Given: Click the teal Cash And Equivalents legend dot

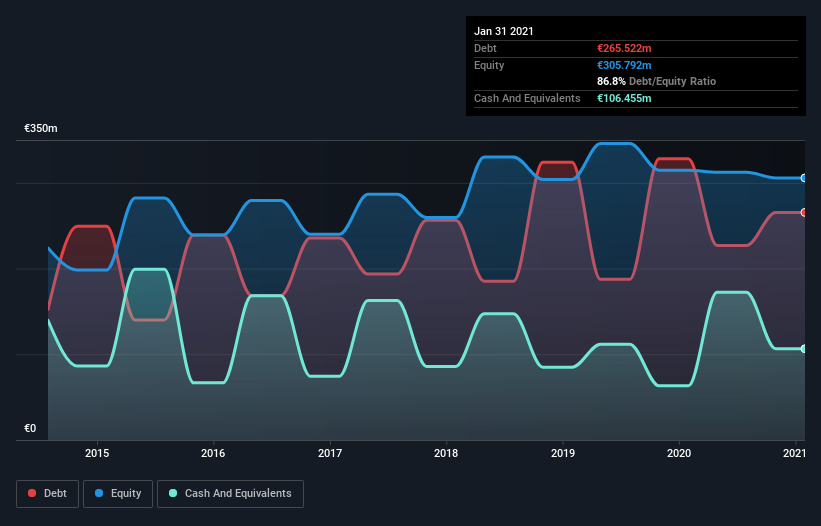Looking at the screenshot, I should [173, 493].
